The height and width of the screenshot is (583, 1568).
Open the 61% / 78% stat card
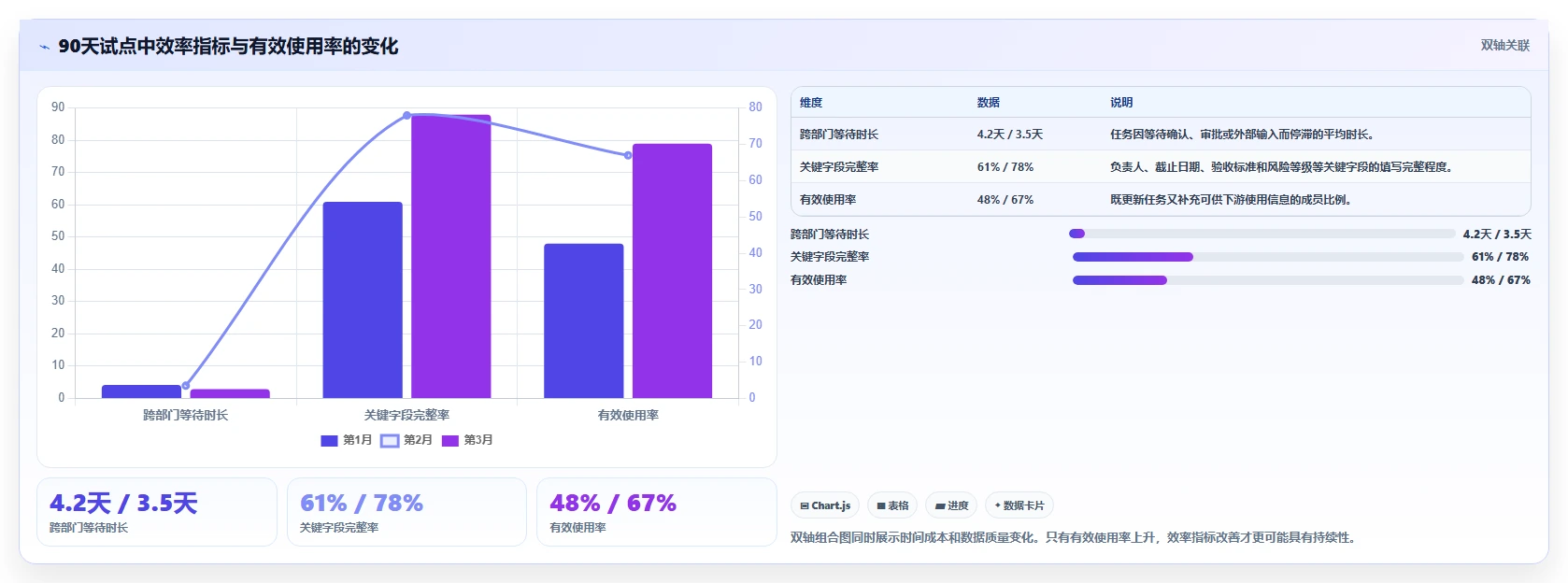pos(406,512)
